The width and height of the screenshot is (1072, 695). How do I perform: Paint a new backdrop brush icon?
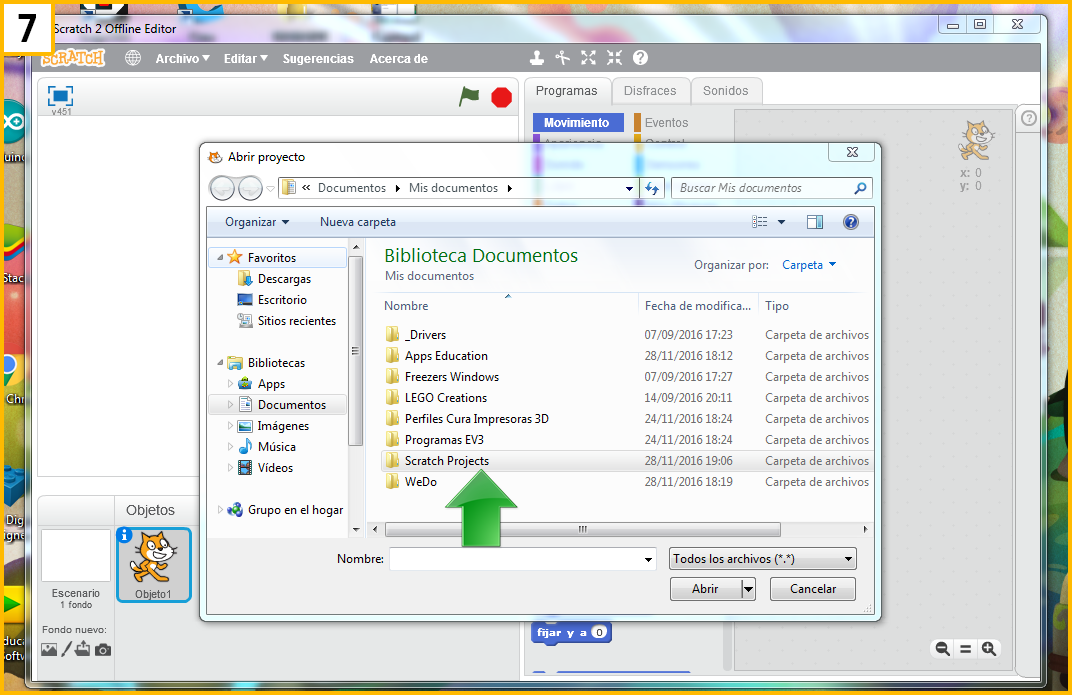click(x=66, y=649)
